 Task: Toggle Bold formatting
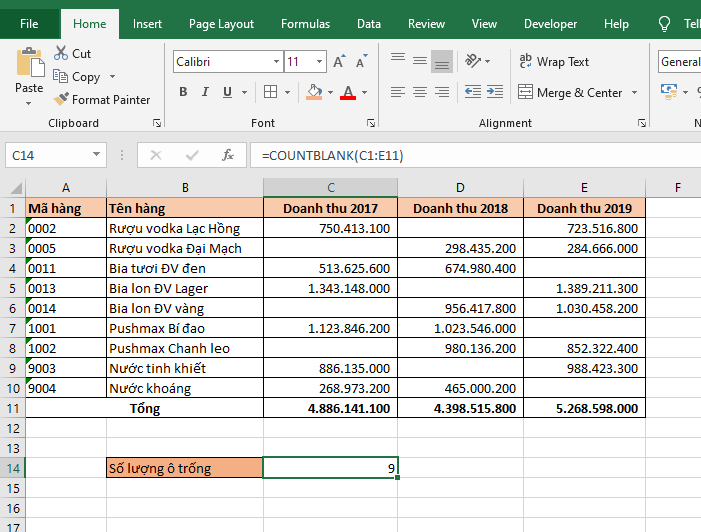pos(183,92)
